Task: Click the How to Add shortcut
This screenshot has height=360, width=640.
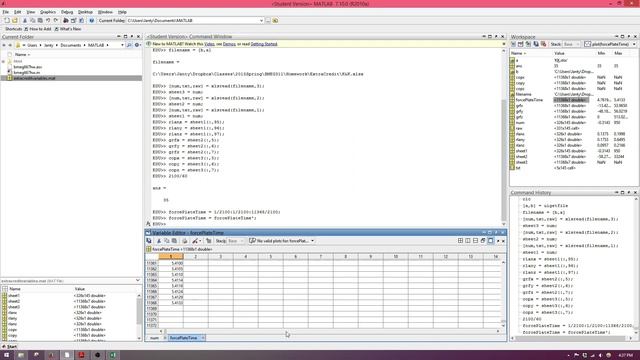Action: (38, 29)
